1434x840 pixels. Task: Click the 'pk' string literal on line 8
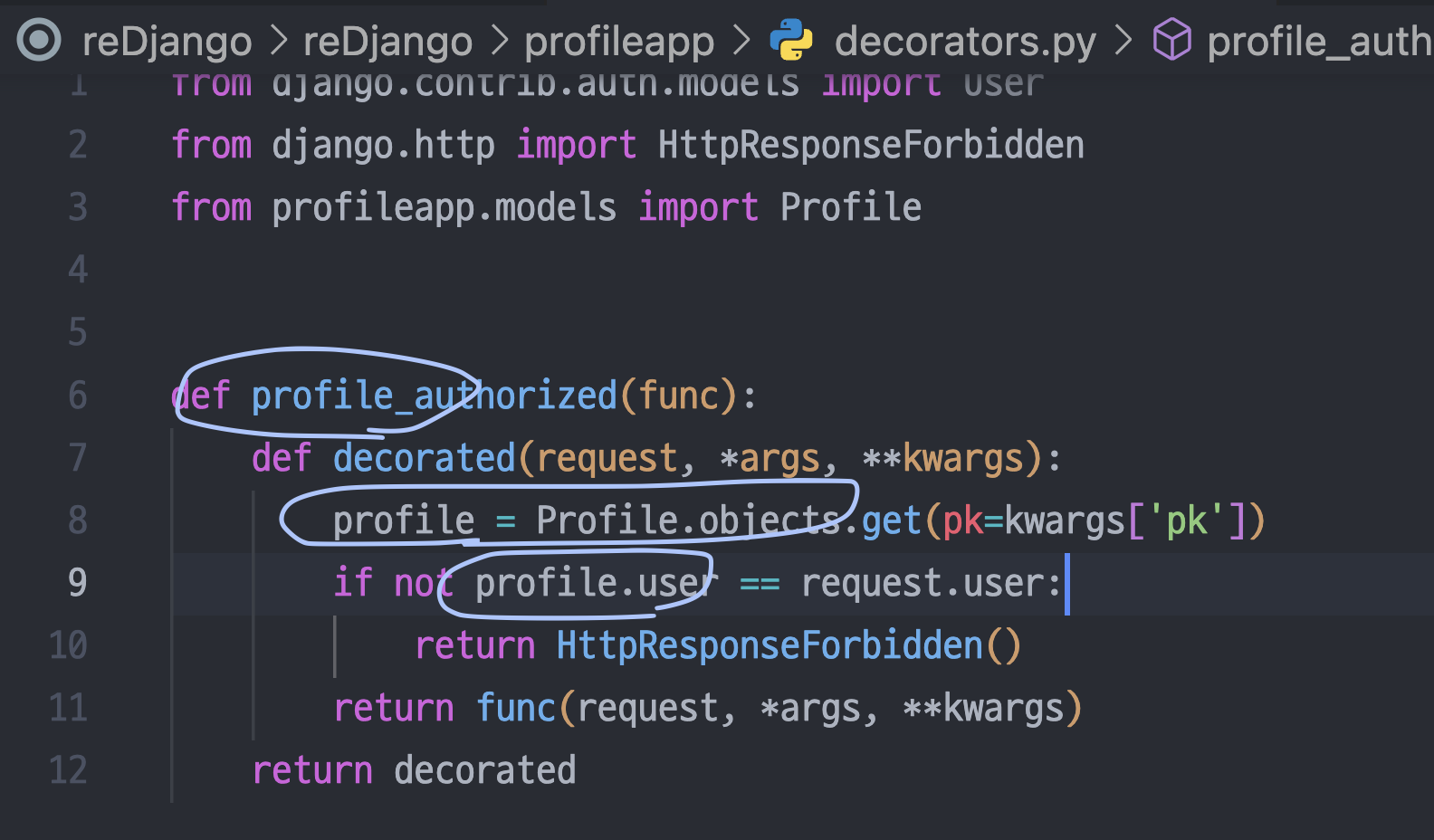tap(1186, 521)
